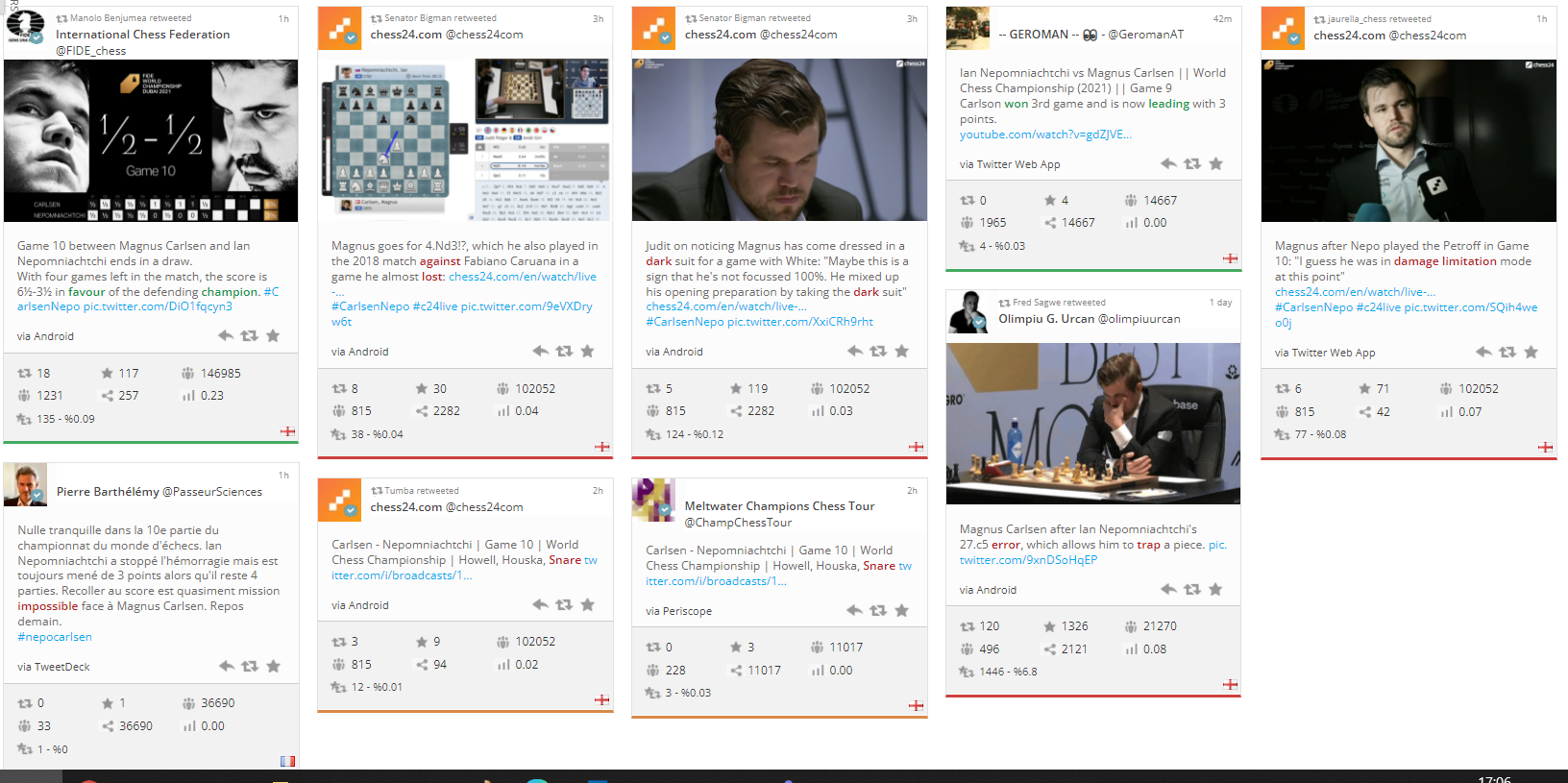Open GEROMAN profile avatar
The height and width of the screenshot is (783, 1568).
968,28
